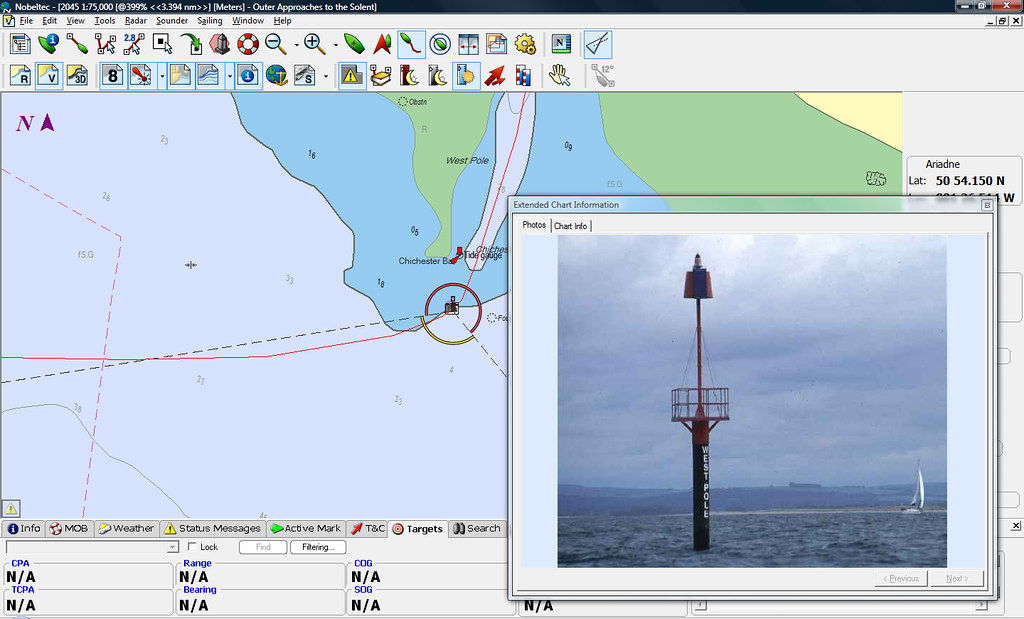
Task: Open the Radar menu
Action: click(x=136, y=21)
